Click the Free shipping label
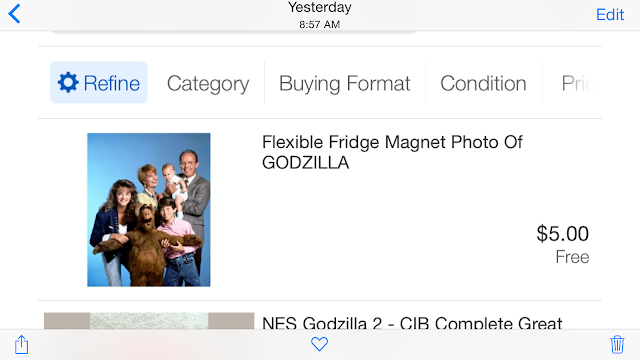The image size is (640, 360). pyautogui.click(x=572, y=257)
